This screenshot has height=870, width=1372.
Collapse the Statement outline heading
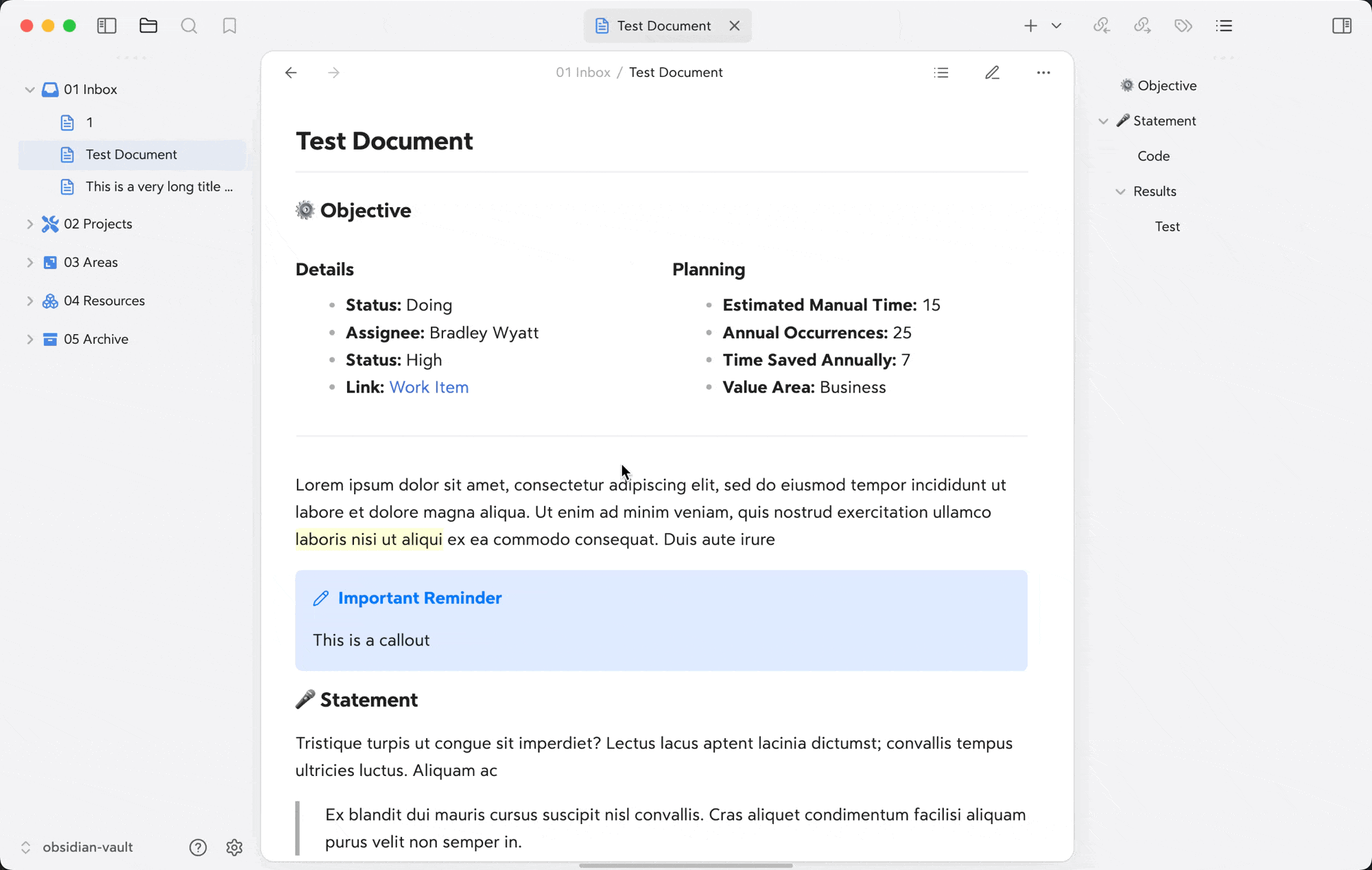1103,121
